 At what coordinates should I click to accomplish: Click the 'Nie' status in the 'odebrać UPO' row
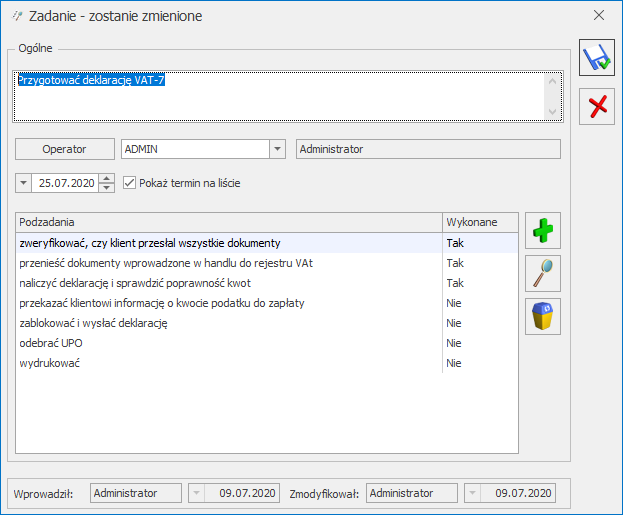(454, 343)
